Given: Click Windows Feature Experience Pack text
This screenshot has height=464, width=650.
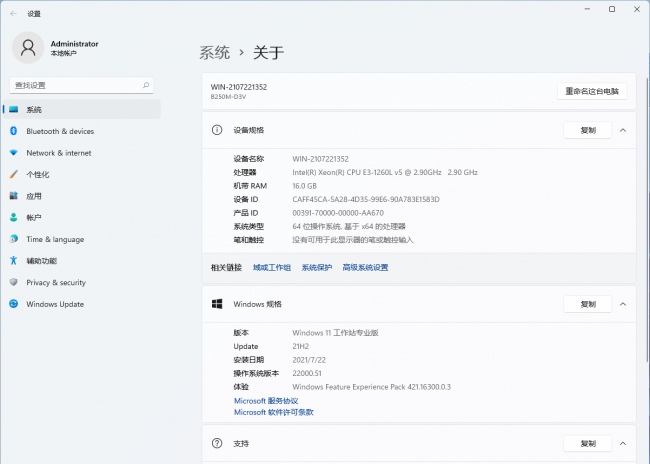Looking at the screenshot, I should (x=371, y=387).
